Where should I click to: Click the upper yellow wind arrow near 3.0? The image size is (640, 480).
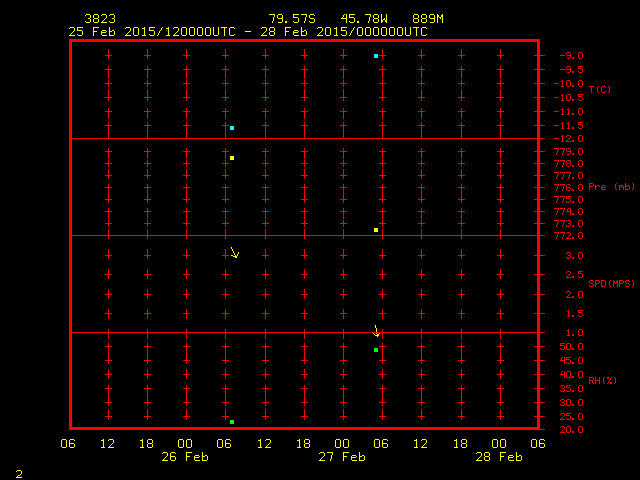(x=234, y=253)
